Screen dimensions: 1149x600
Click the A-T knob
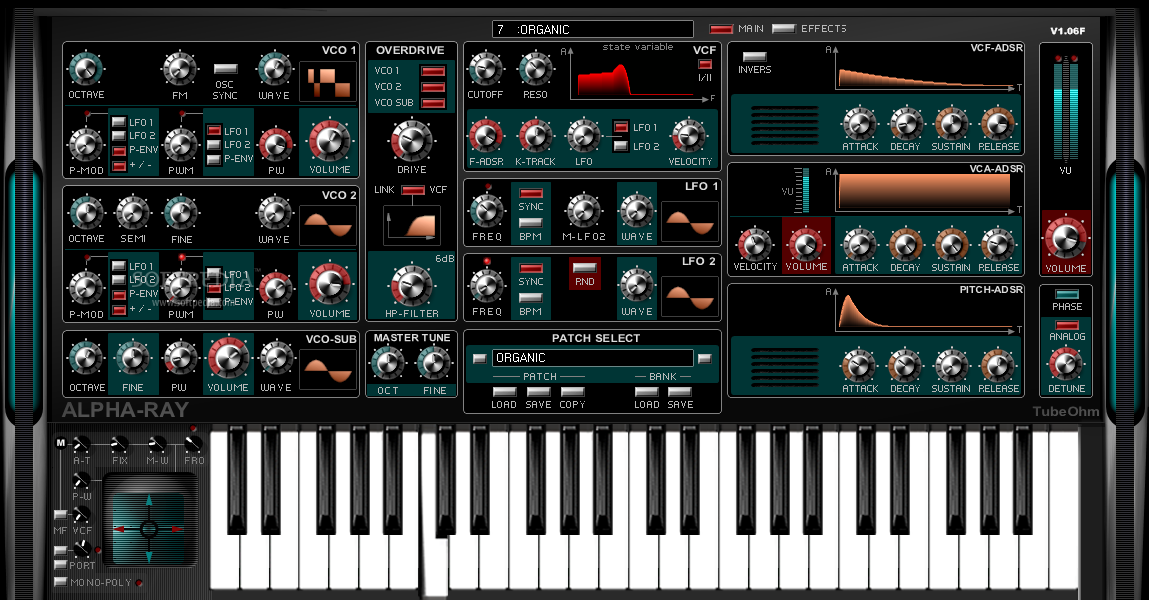click(81, 445)
